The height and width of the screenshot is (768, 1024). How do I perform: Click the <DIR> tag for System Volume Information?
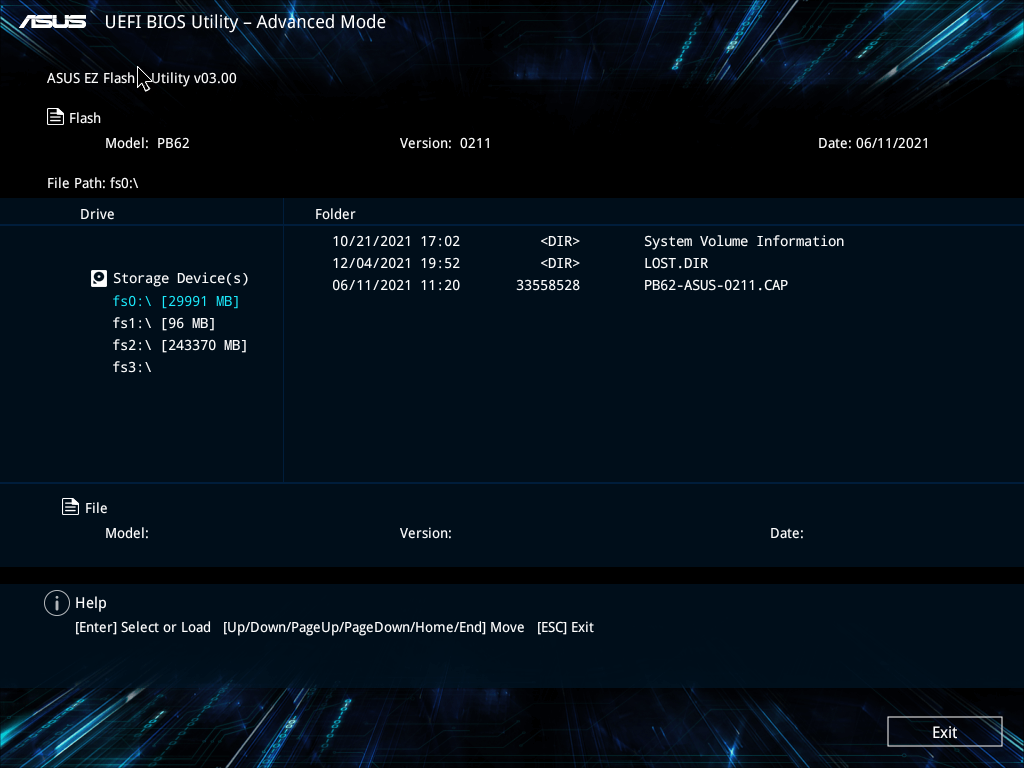(560, 241)
